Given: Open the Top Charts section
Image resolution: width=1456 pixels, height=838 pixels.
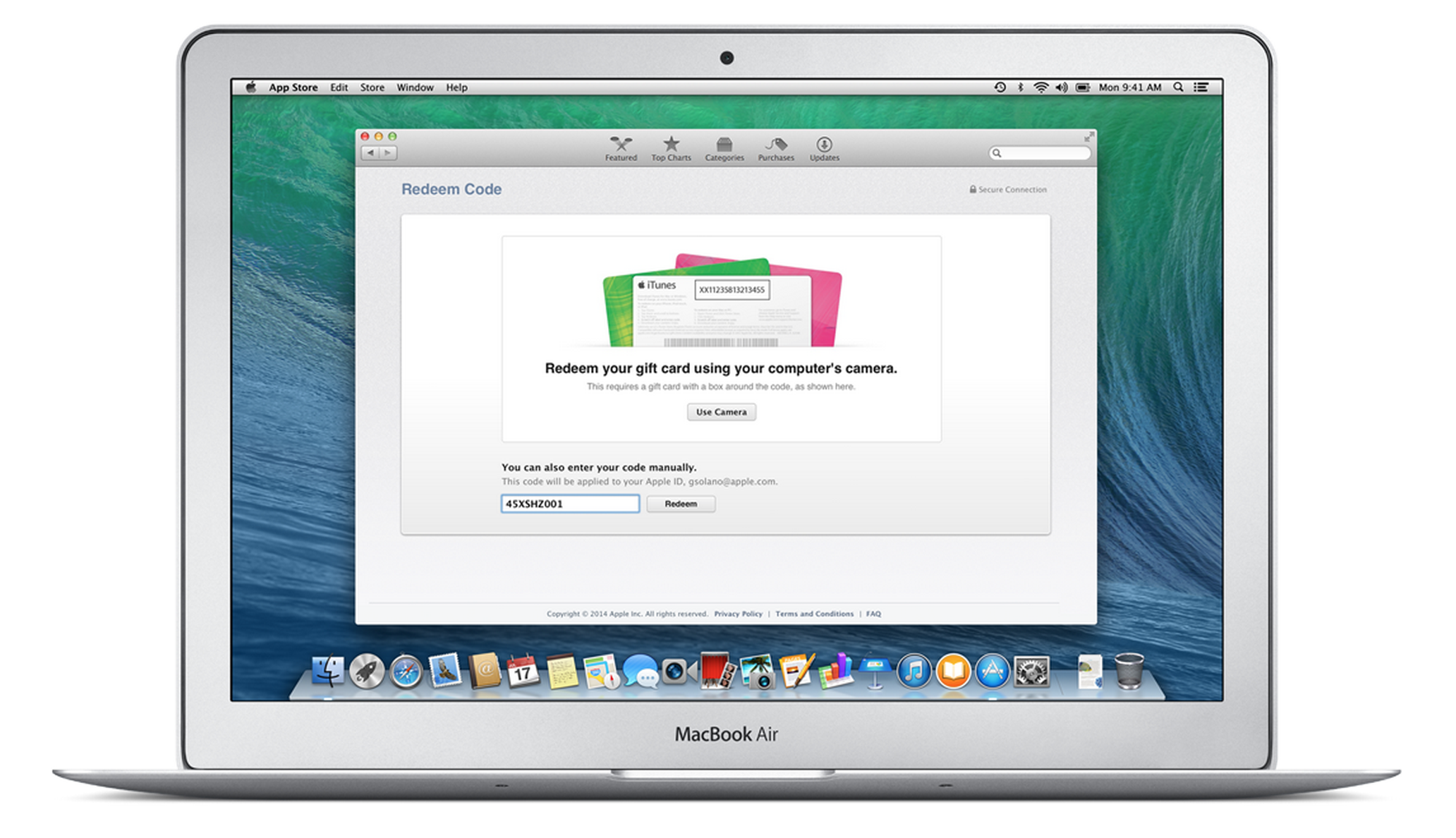Looking at the screenshot, I should pos(671,149).
